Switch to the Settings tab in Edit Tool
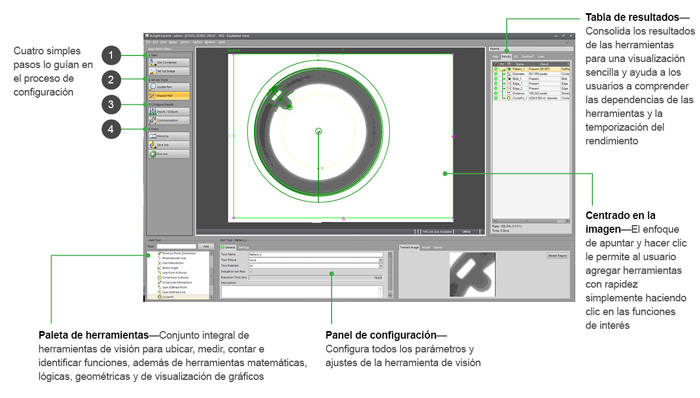Image resolution: width=700 pixels, height=398 pixels. 244,247
